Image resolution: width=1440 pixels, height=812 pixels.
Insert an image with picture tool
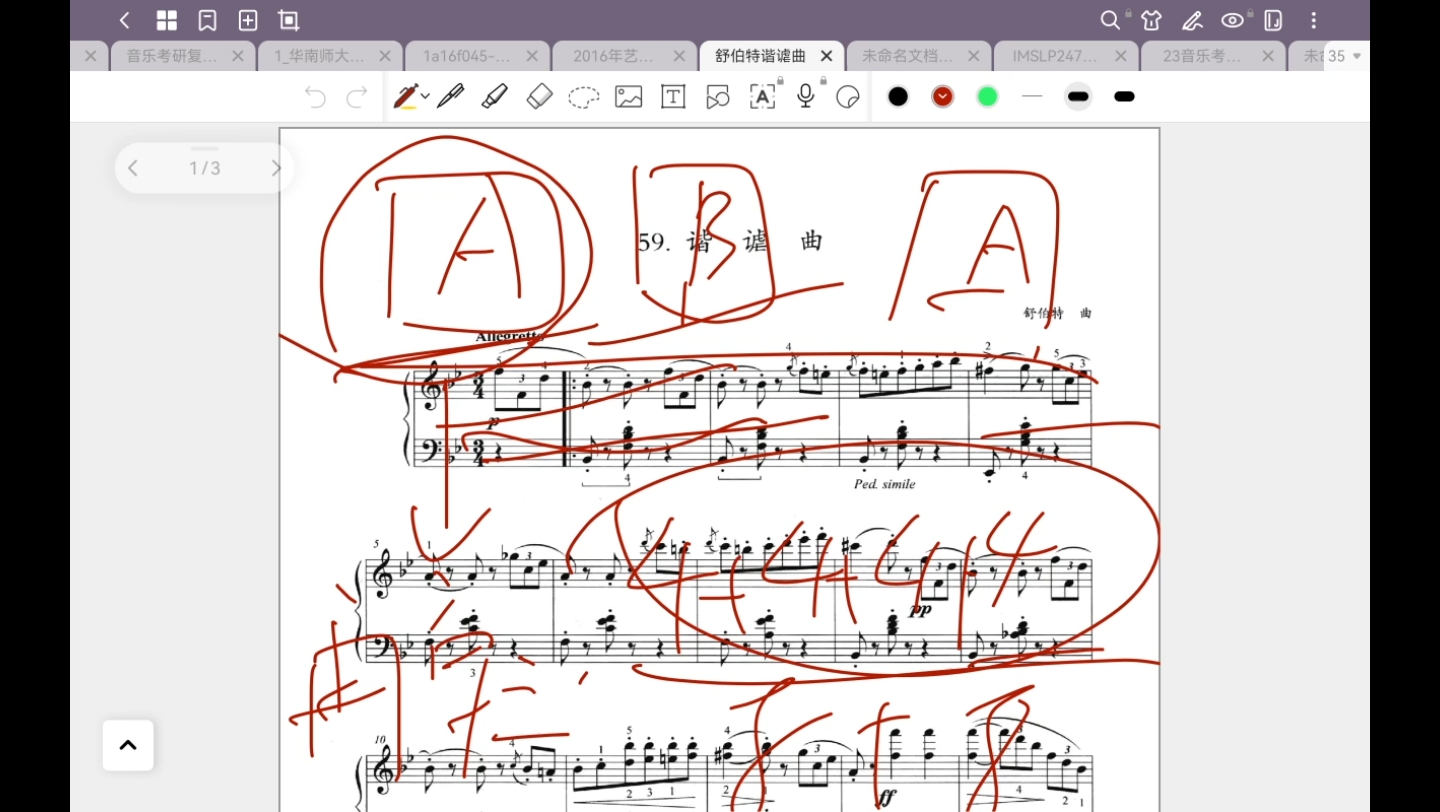click(629, 97)
